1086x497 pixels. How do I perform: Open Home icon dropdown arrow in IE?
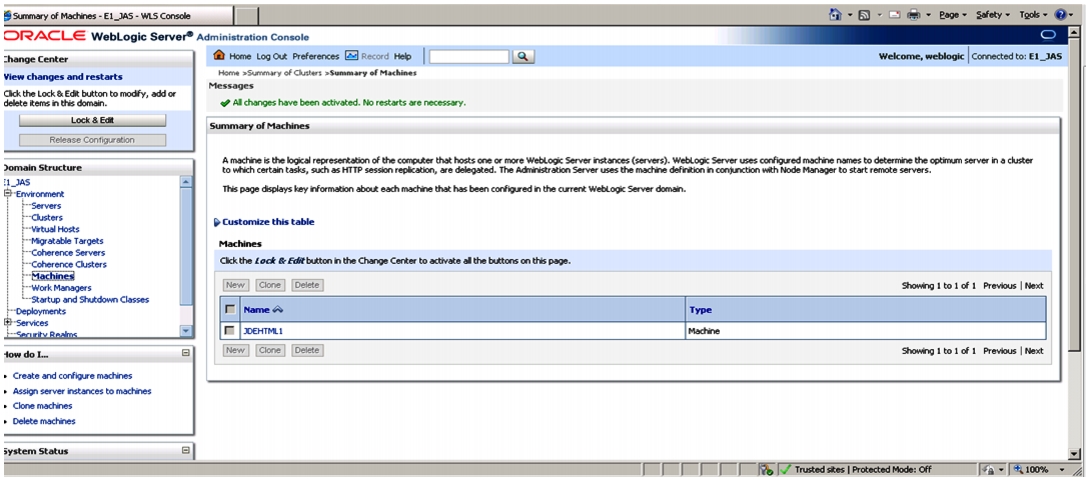[849, 15]
